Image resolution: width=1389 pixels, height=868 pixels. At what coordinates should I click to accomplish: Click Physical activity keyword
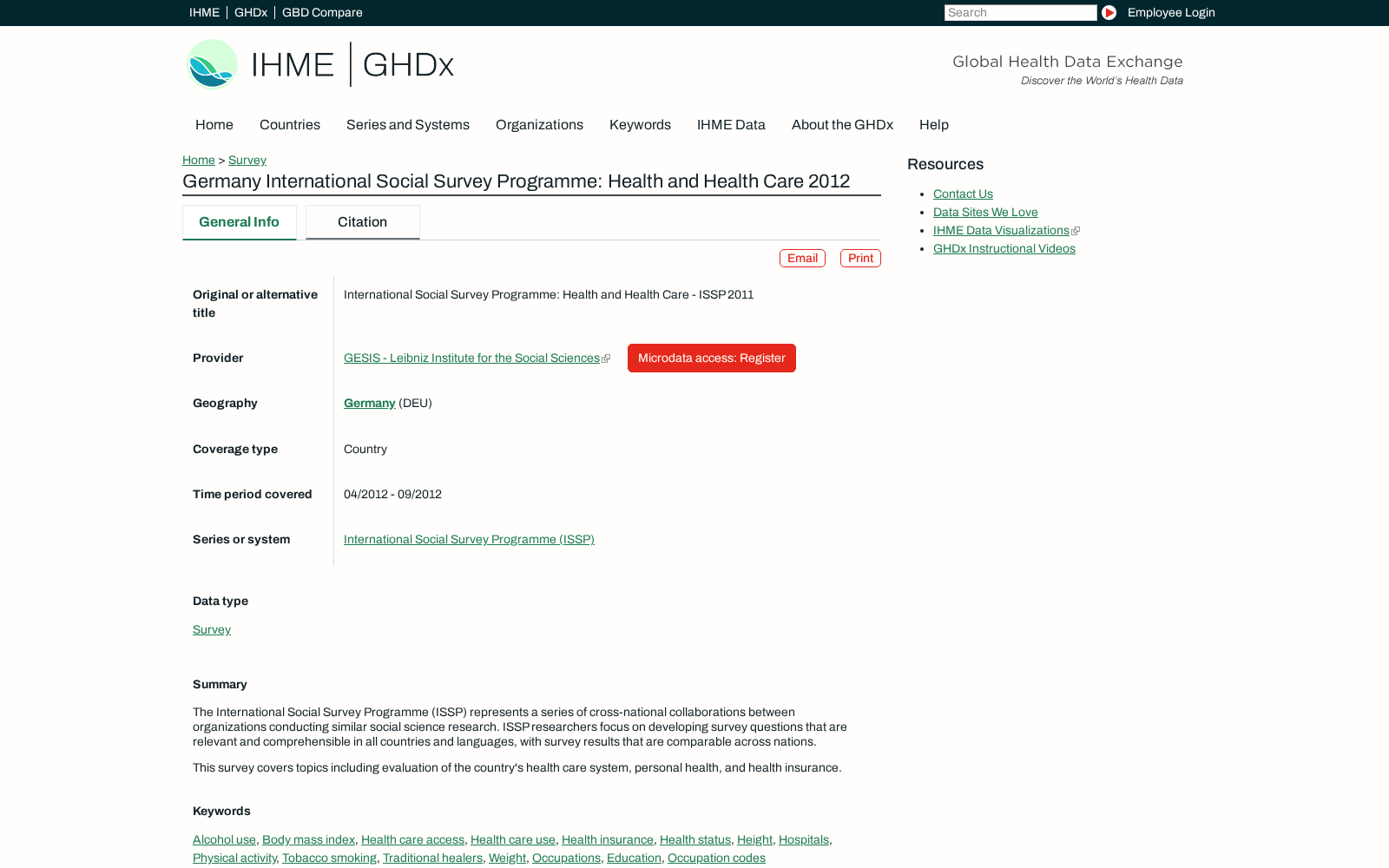[x=234, y=858]
